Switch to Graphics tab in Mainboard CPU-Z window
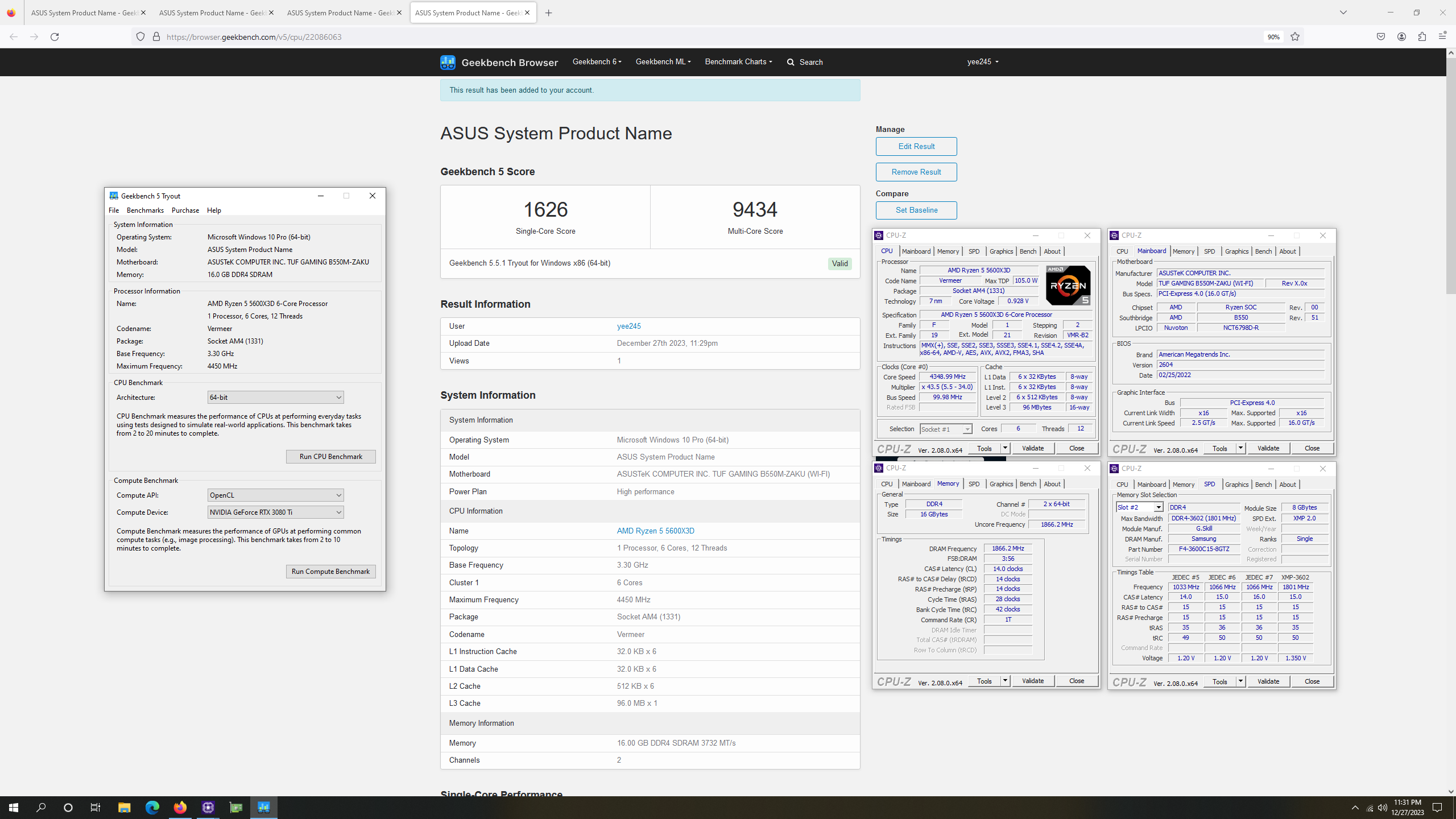1456x819 pixels. coord(1236,251)
